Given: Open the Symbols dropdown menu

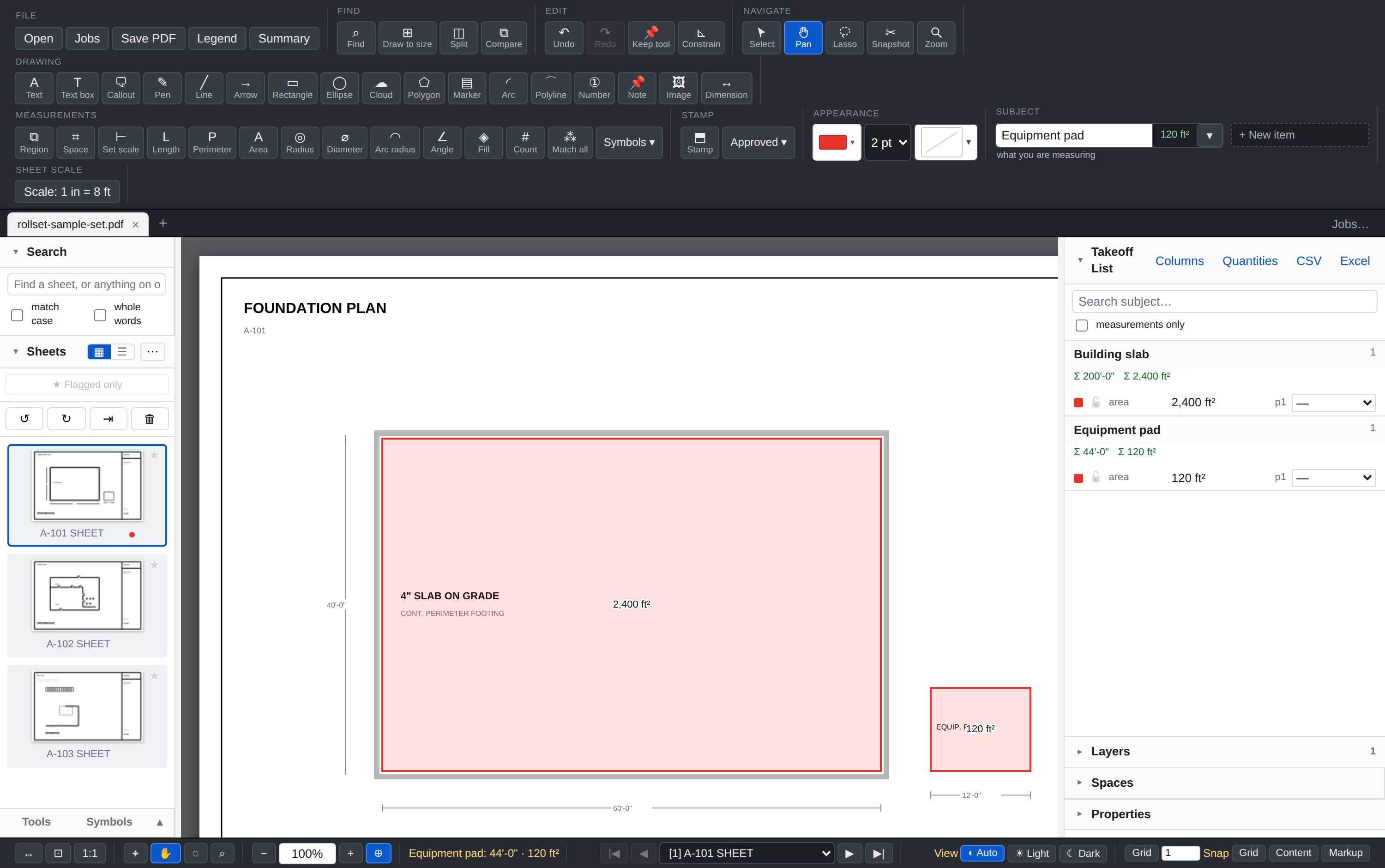Looking at the screenshot, I should (628, 142).
